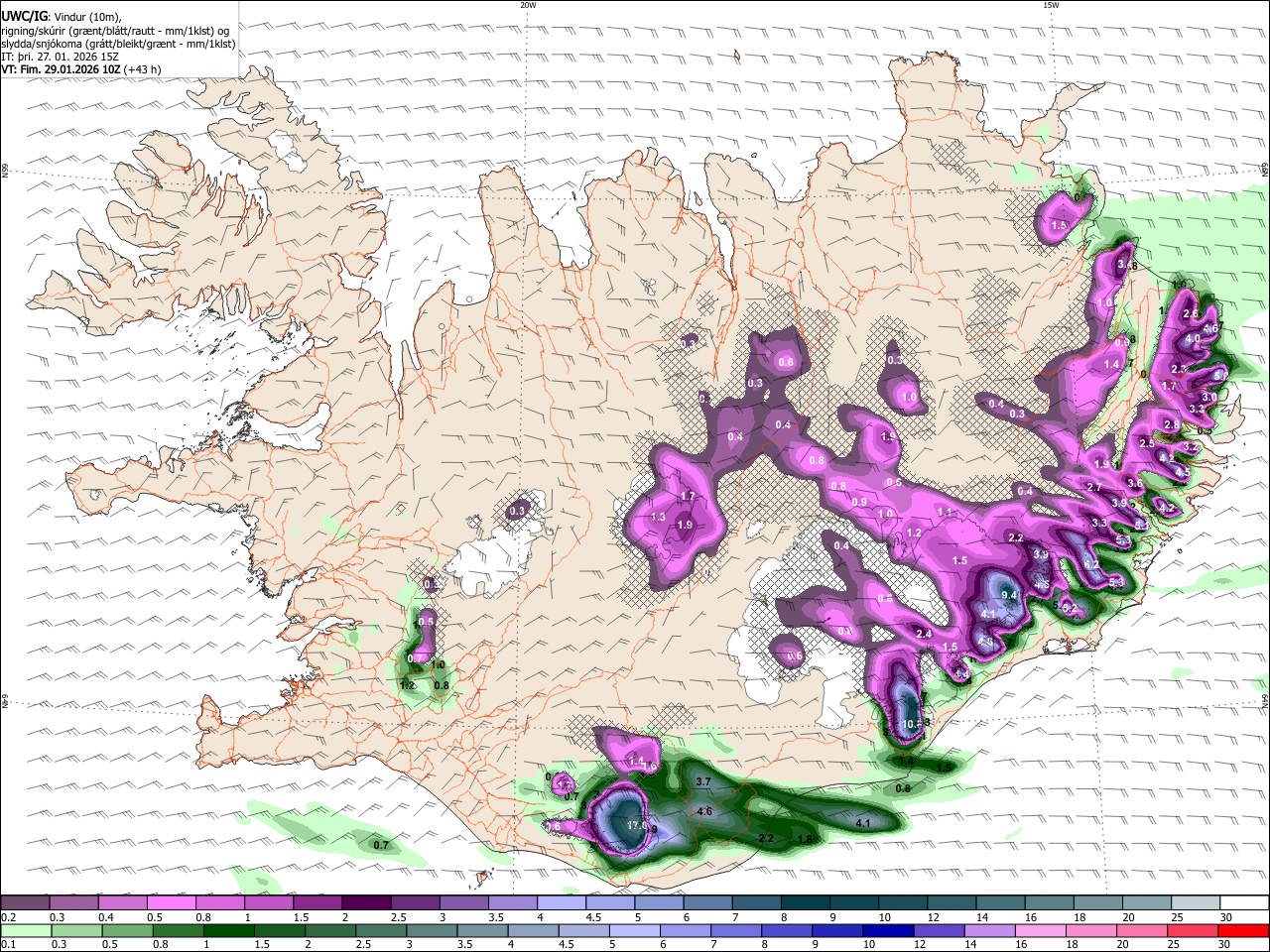Viewport: 1270px width, 952px height.
Task: Pick the dark purple 2 legend swatch
Action: click(x=365, y=903)
